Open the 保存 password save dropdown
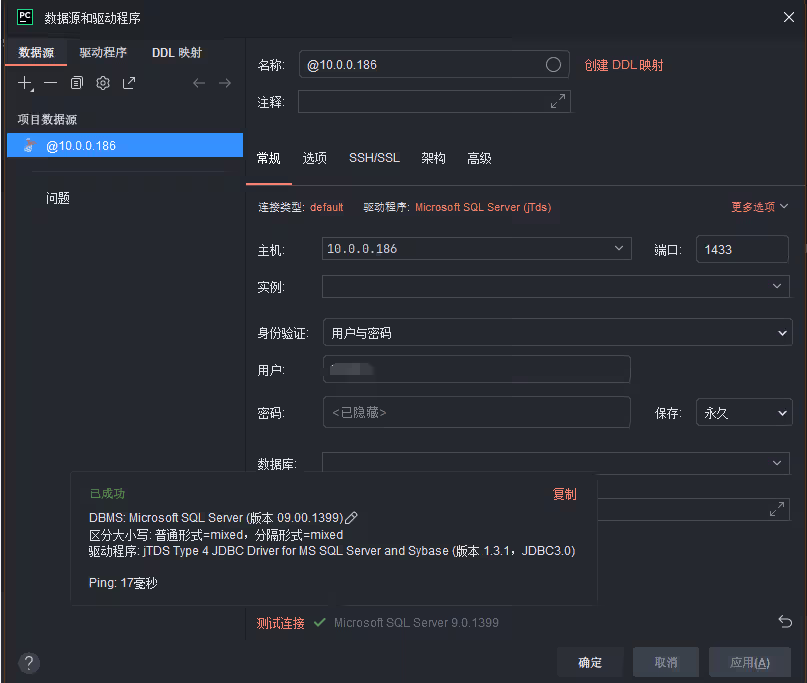 [743, 412]
